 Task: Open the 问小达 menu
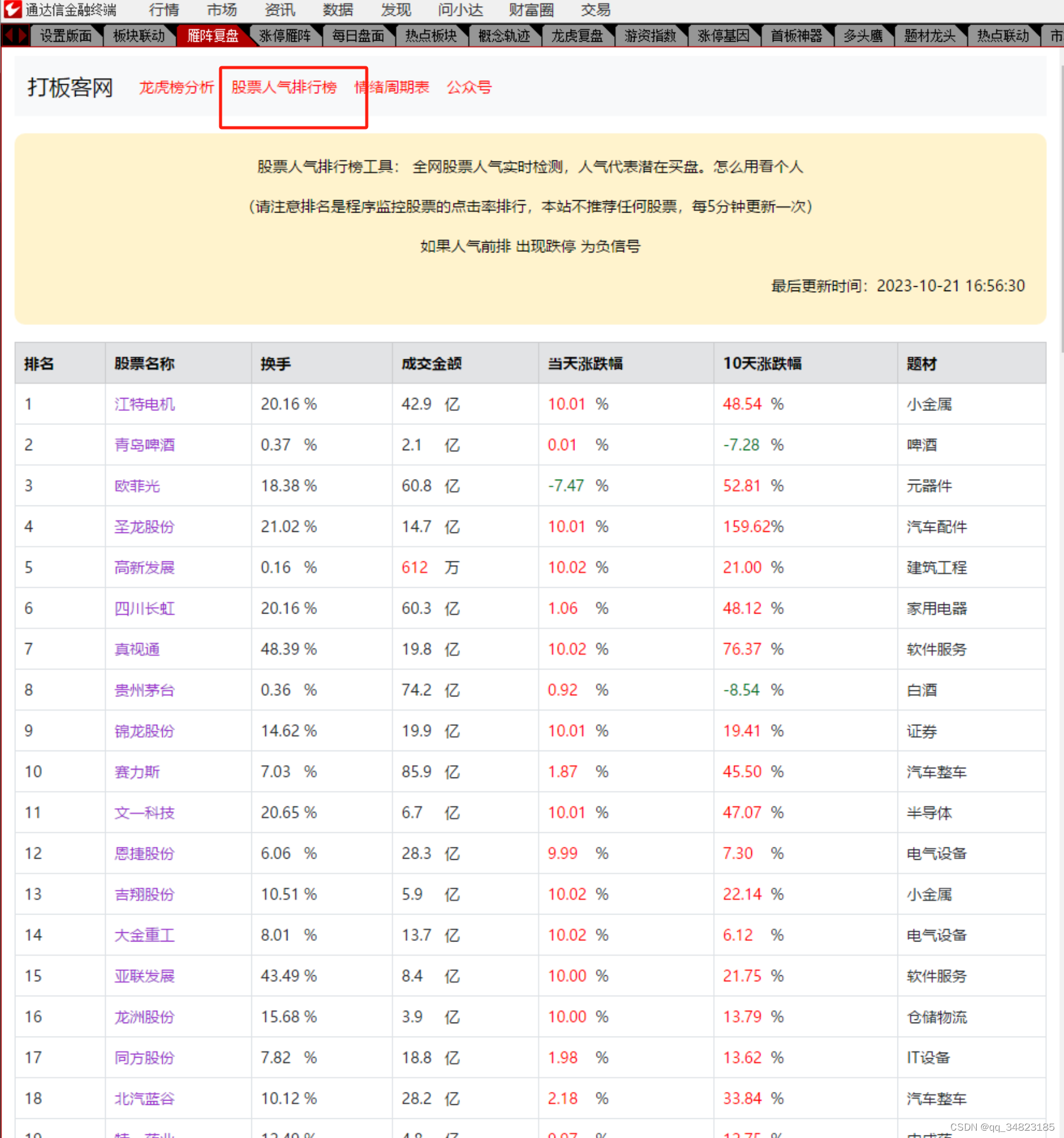(x=460, y=10)
